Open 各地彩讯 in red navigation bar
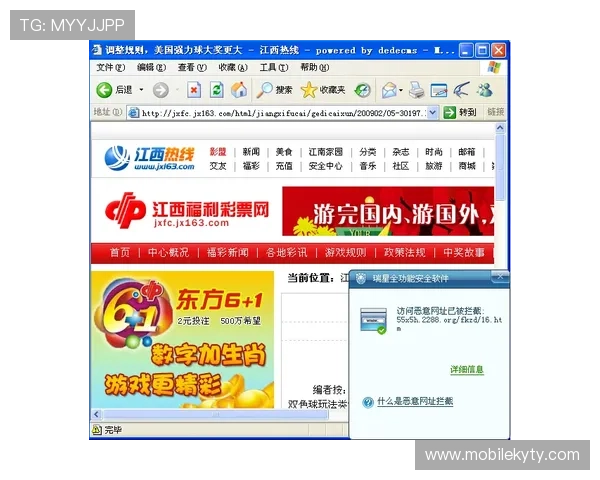This screenshot has height=480, width=600. coord(287,253)
